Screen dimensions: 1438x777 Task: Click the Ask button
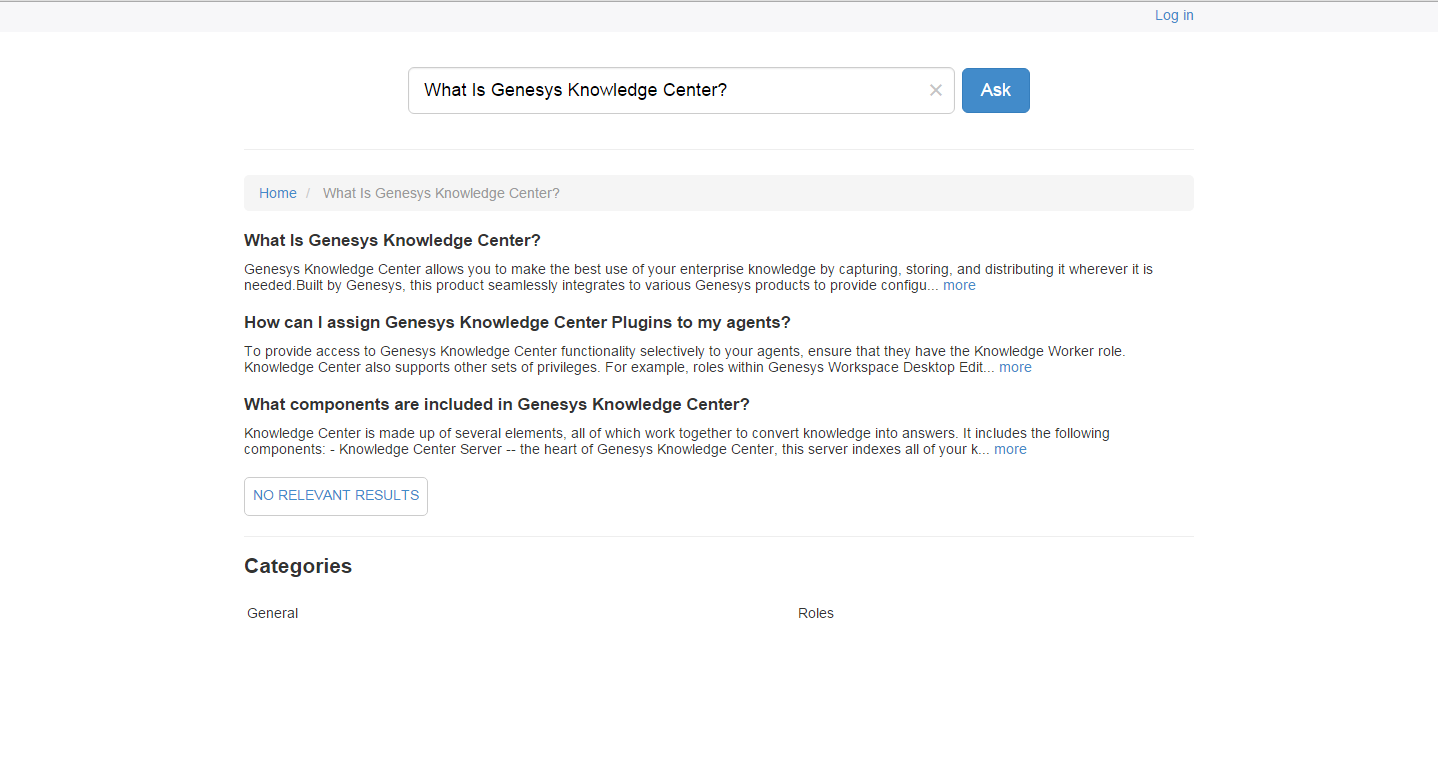click(x=995, y=90)
